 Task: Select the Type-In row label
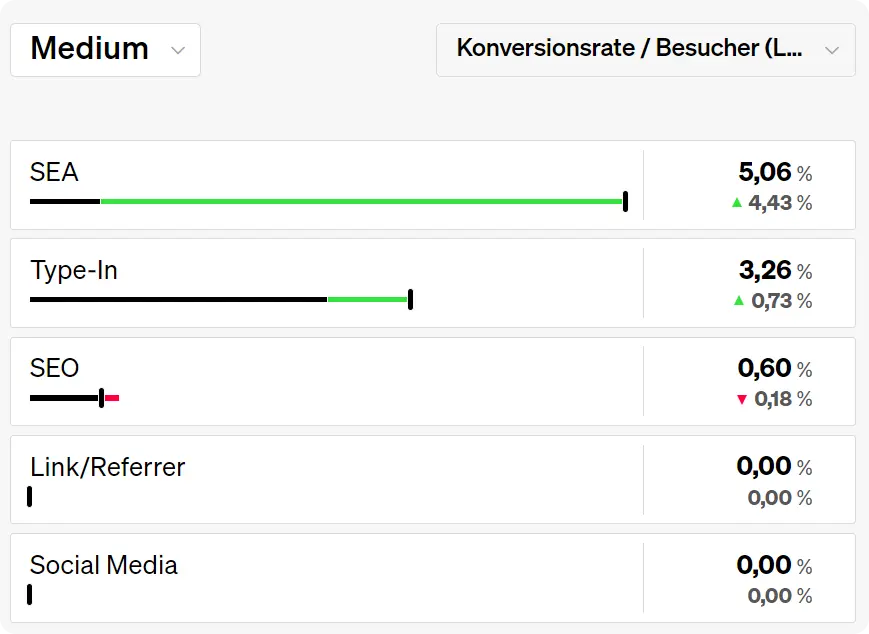pyautogui.click(x=74, y=270)
